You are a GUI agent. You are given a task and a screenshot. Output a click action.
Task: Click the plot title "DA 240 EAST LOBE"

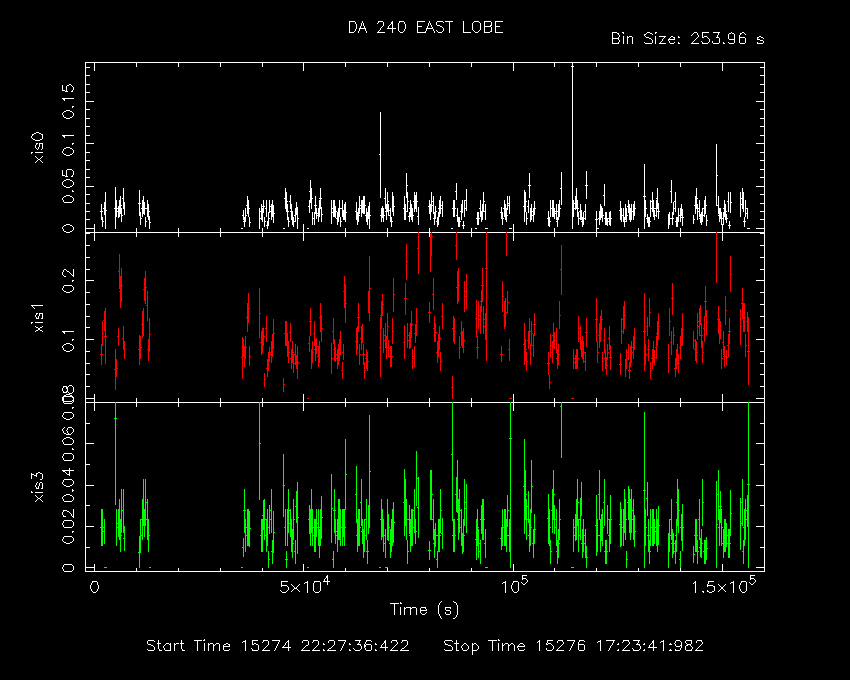click(426, 28)
